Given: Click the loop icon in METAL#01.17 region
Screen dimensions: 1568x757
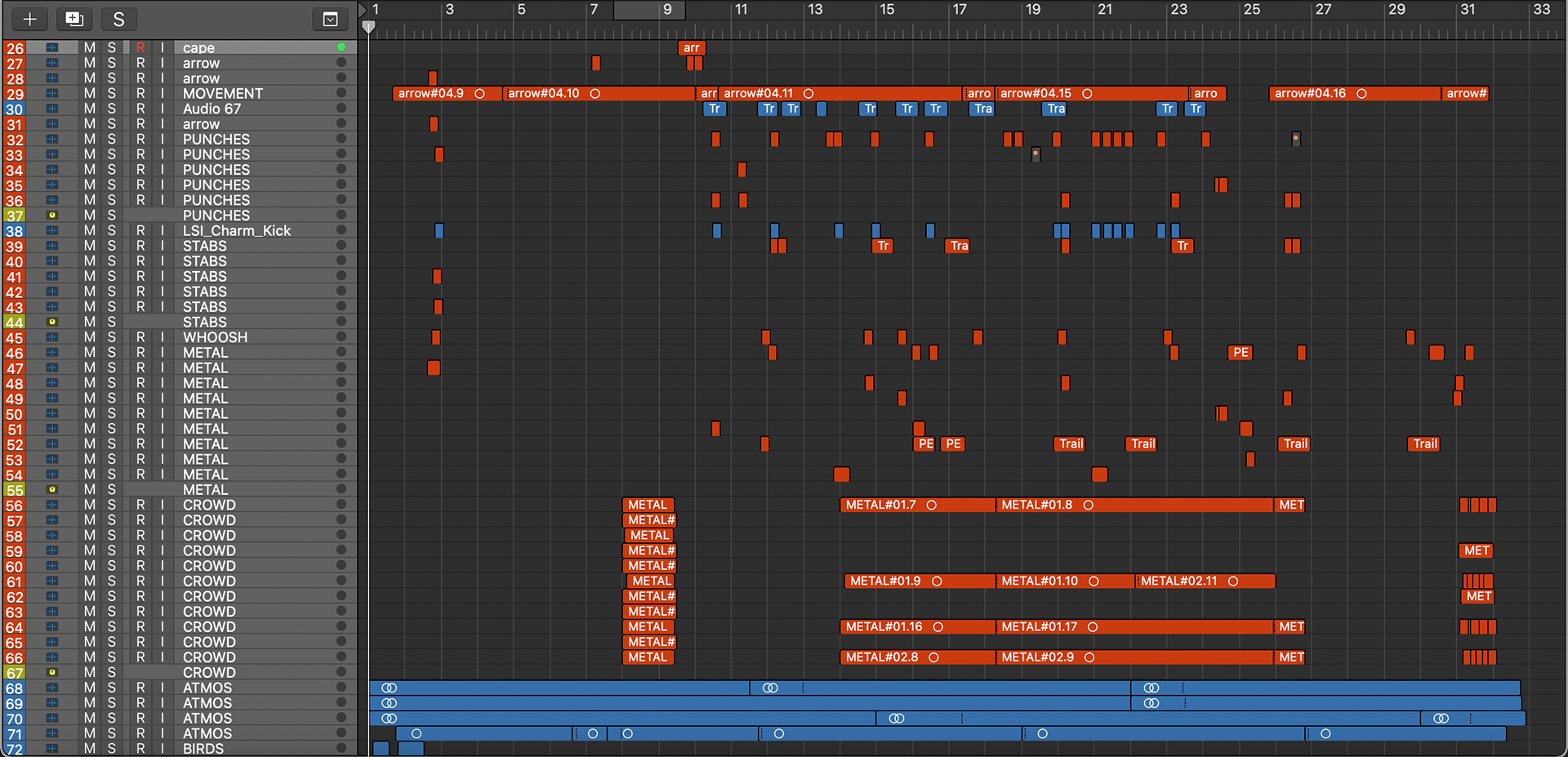Looking at the screenshot, I should pyautogui.click(x=1093, y=627).
